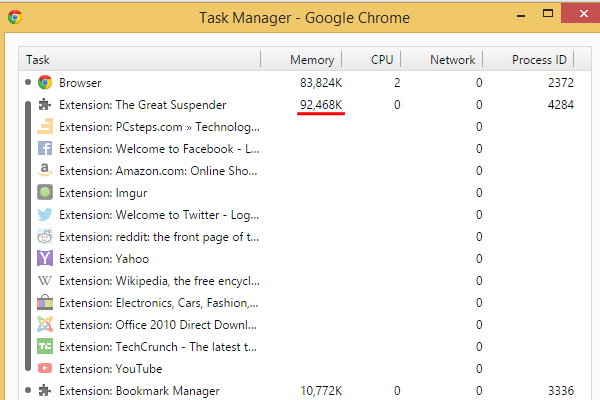Sort by the Memory column header
The width and height of the screenshot is (600, 400).
(301, 59)
